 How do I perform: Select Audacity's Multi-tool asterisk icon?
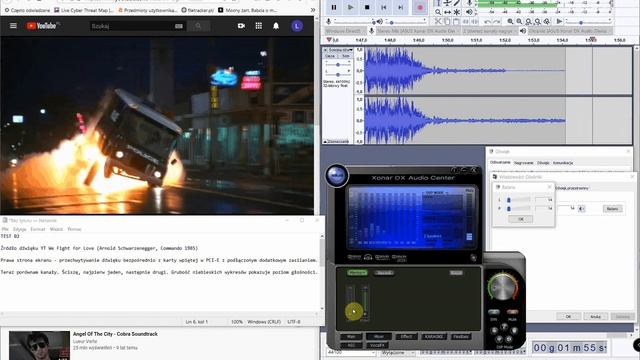point(457,12)
